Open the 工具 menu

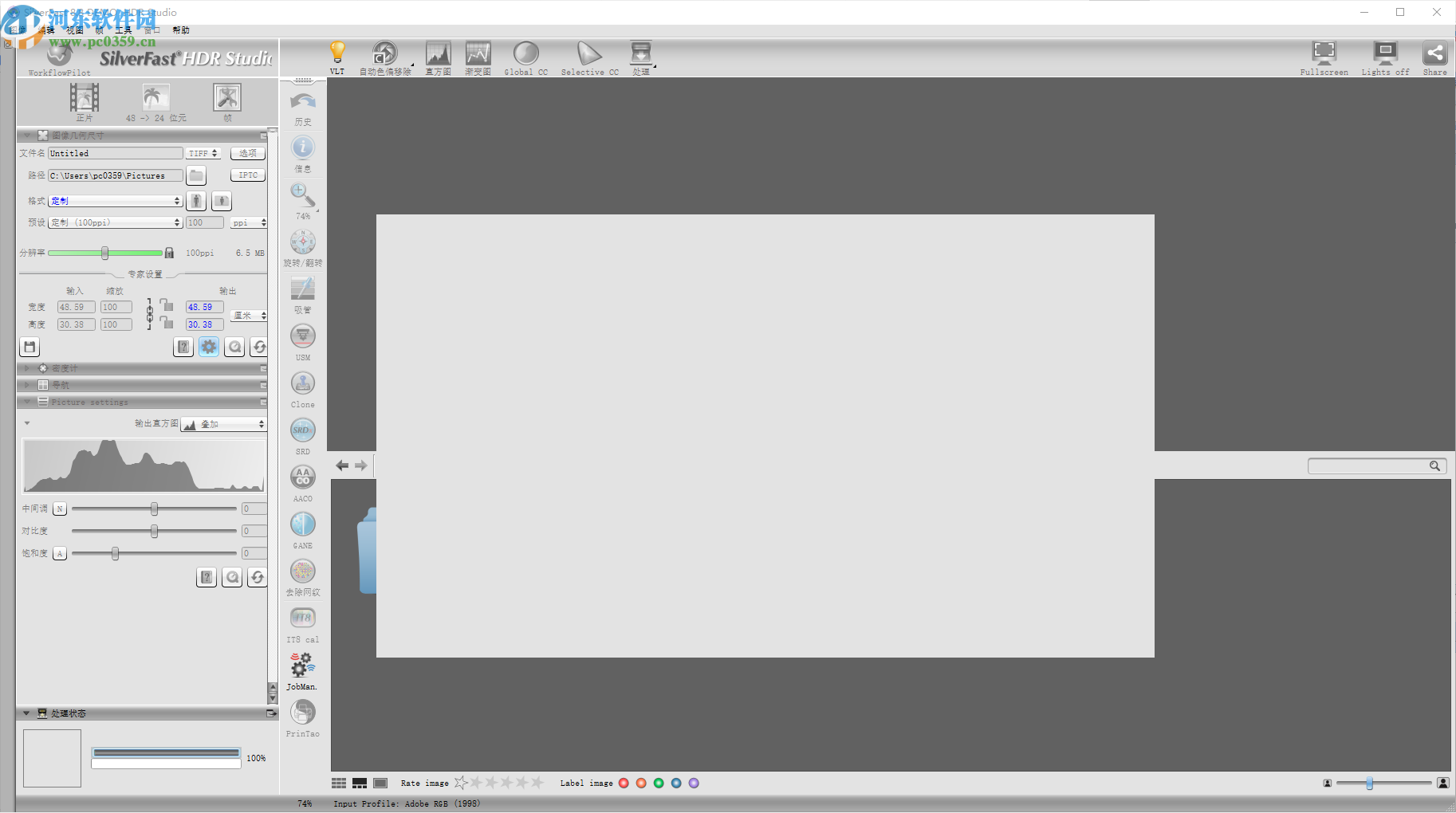124,30
